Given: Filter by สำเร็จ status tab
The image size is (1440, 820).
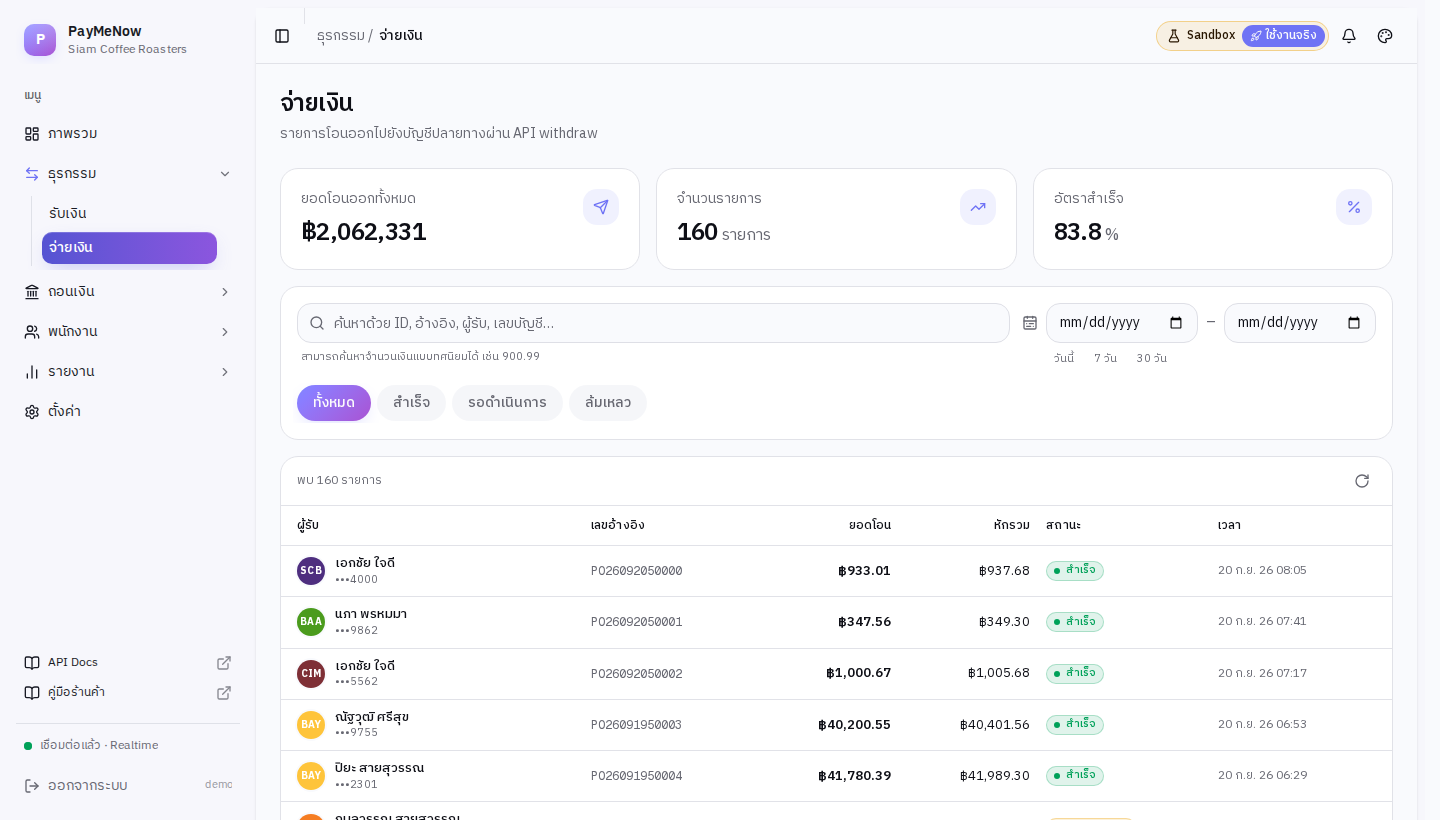Looking at the screenshot, I should click(x=411, y=403).
